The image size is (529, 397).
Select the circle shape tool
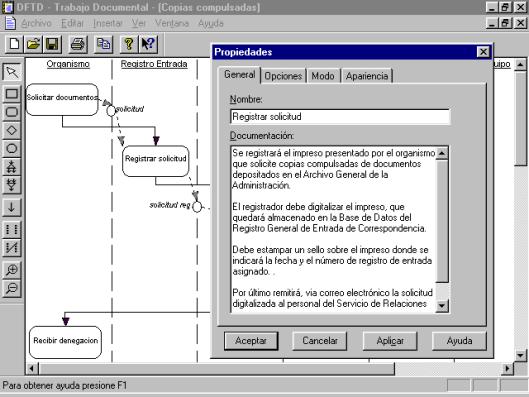(12, 148)
